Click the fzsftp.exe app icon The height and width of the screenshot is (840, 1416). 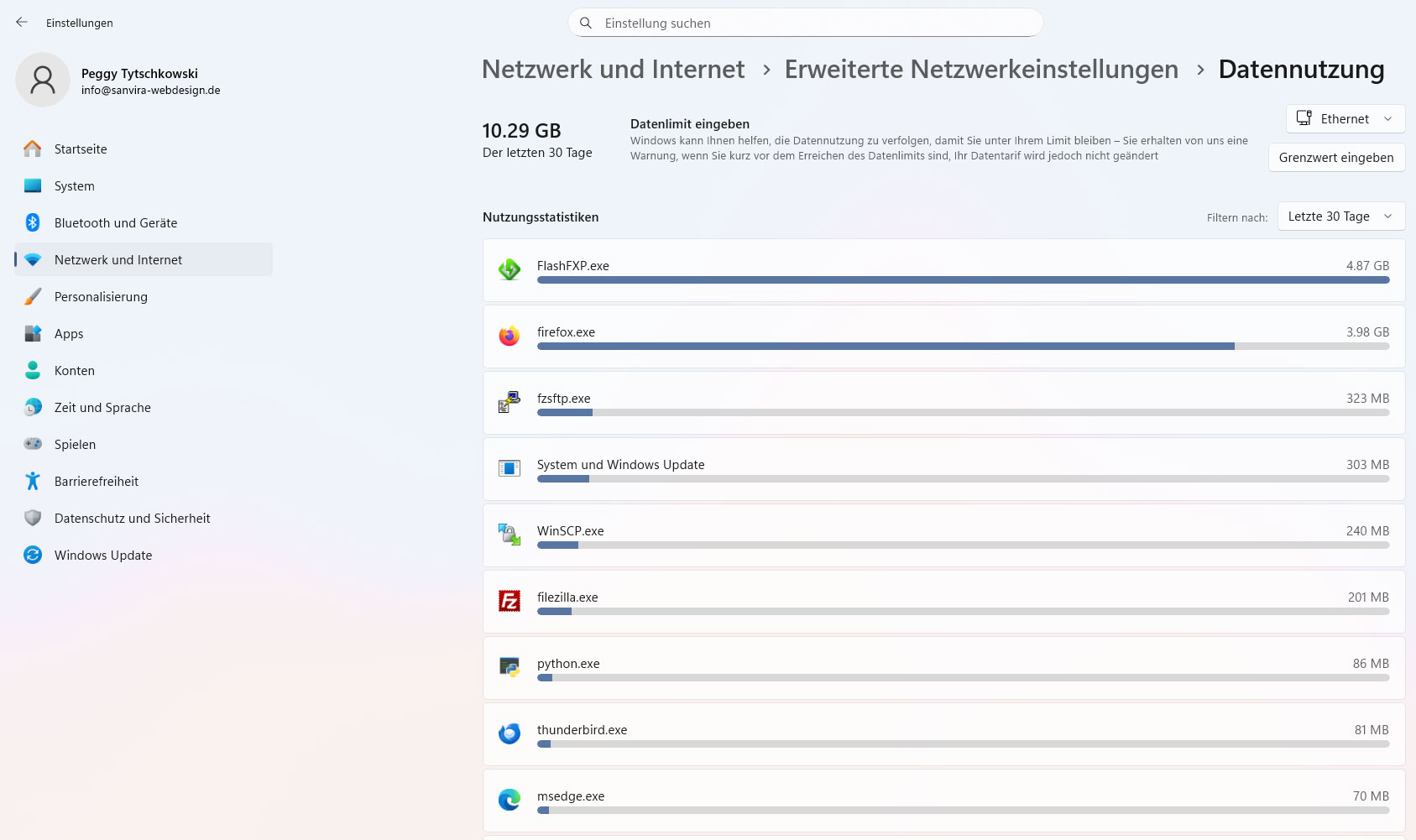point(509,402)
